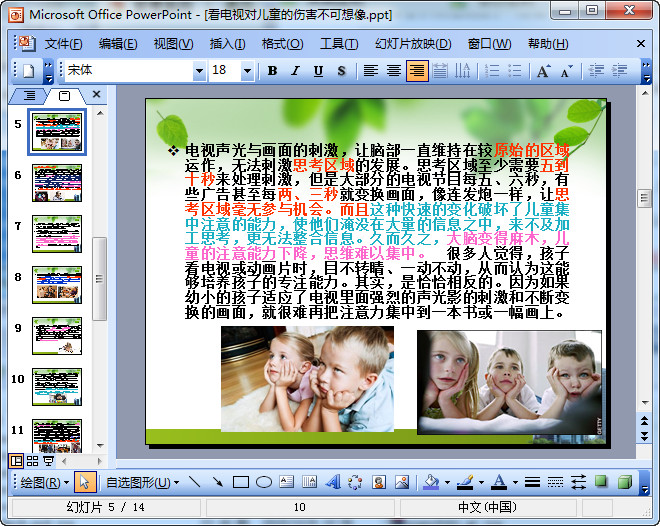Toggle Bold formatting

pyautogui.click(x=272, y=71)
